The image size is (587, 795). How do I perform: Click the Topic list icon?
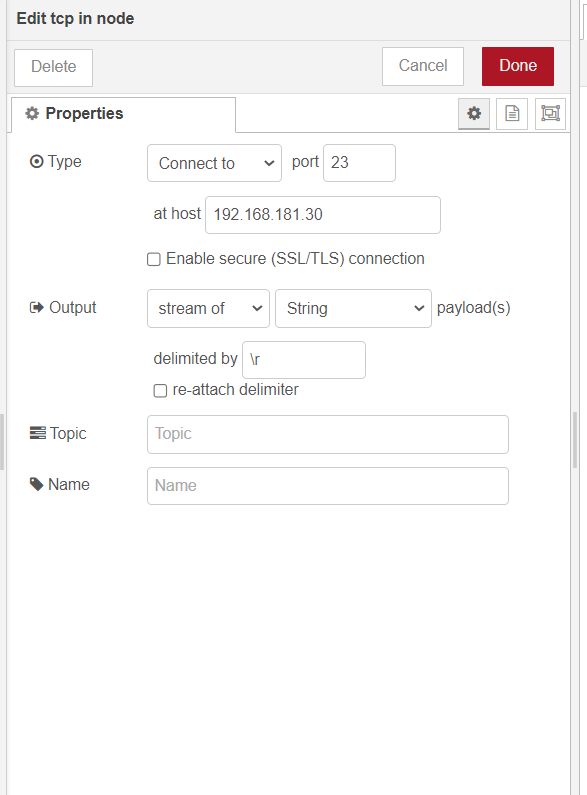click(x=38, y=433)
